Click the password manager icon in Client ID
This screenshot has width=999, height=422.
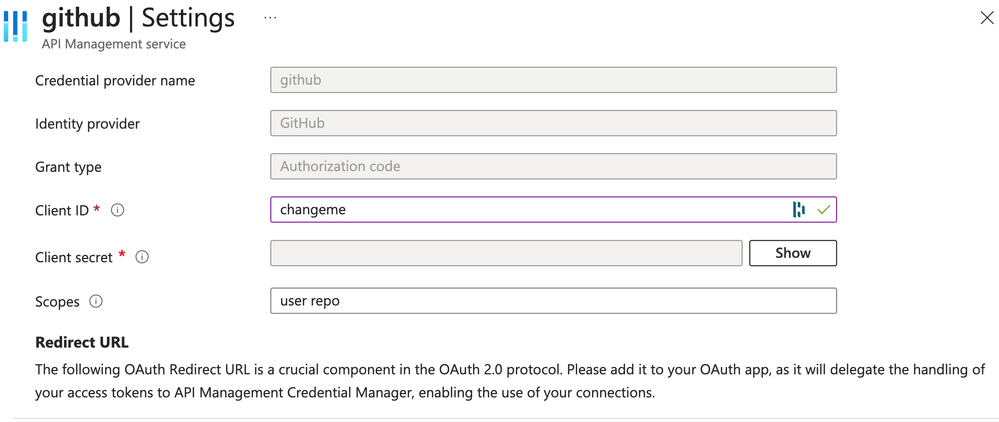pyautogui.click(x=799, y=209)
